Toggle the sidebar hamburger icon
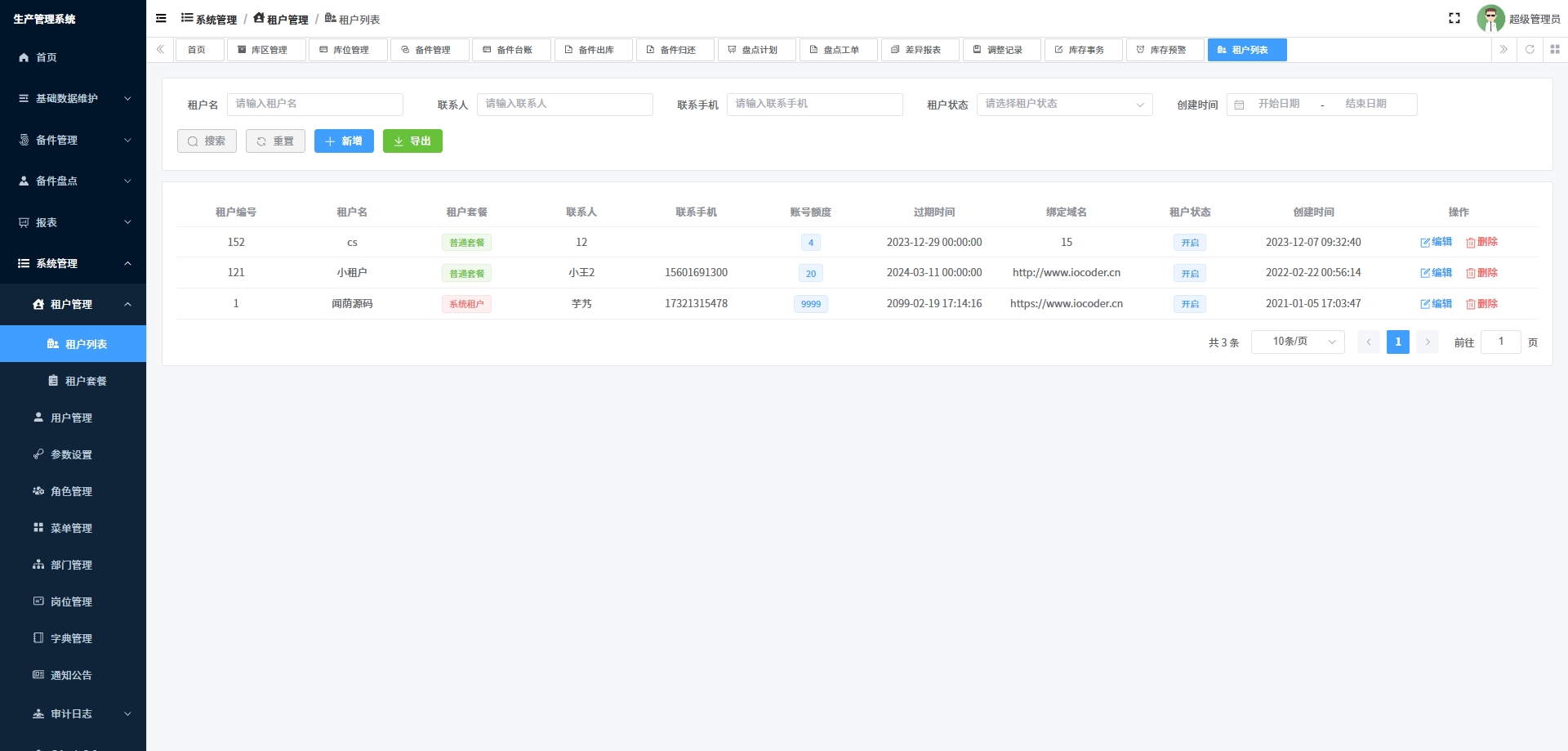The width and height of the screenshot is (1568, 751). 161,18
